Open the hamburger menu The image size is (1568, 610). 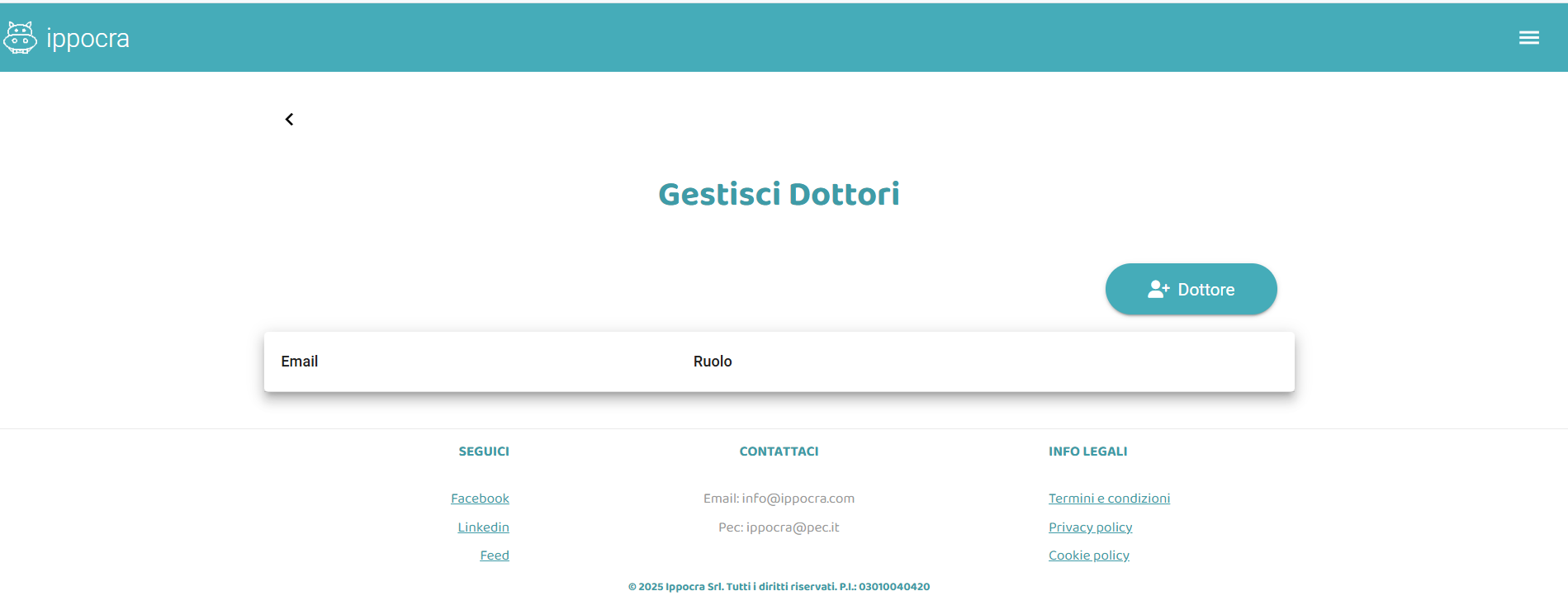click(x=1528, y=38)
